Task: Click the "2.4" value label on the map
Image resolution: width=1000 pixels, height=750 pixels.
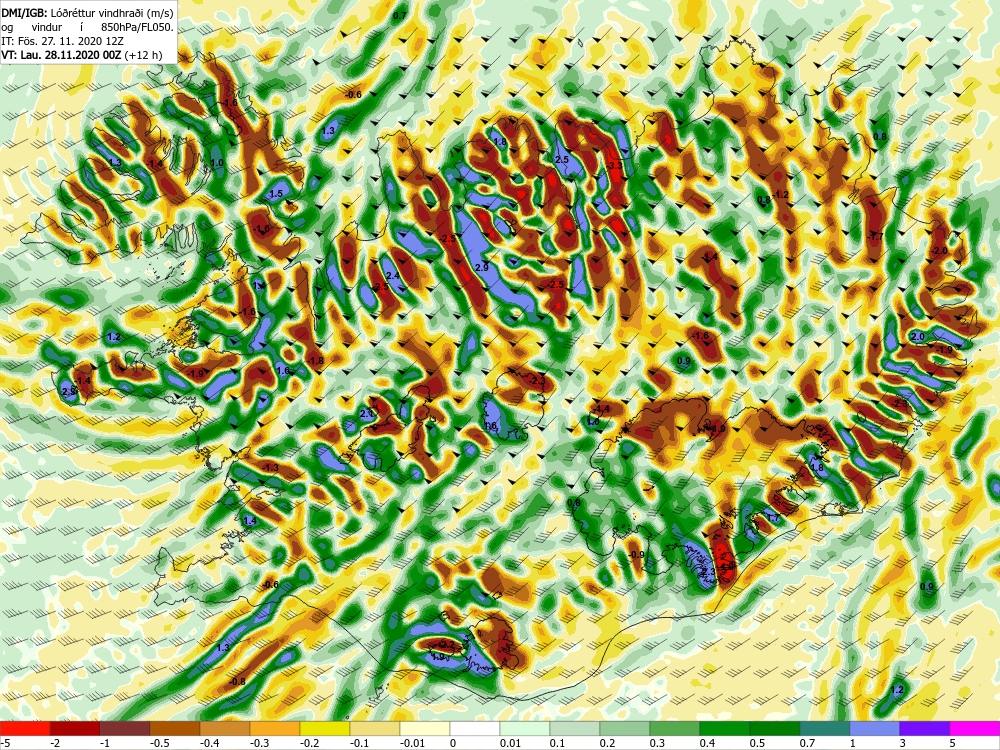Action: point(393,276)
